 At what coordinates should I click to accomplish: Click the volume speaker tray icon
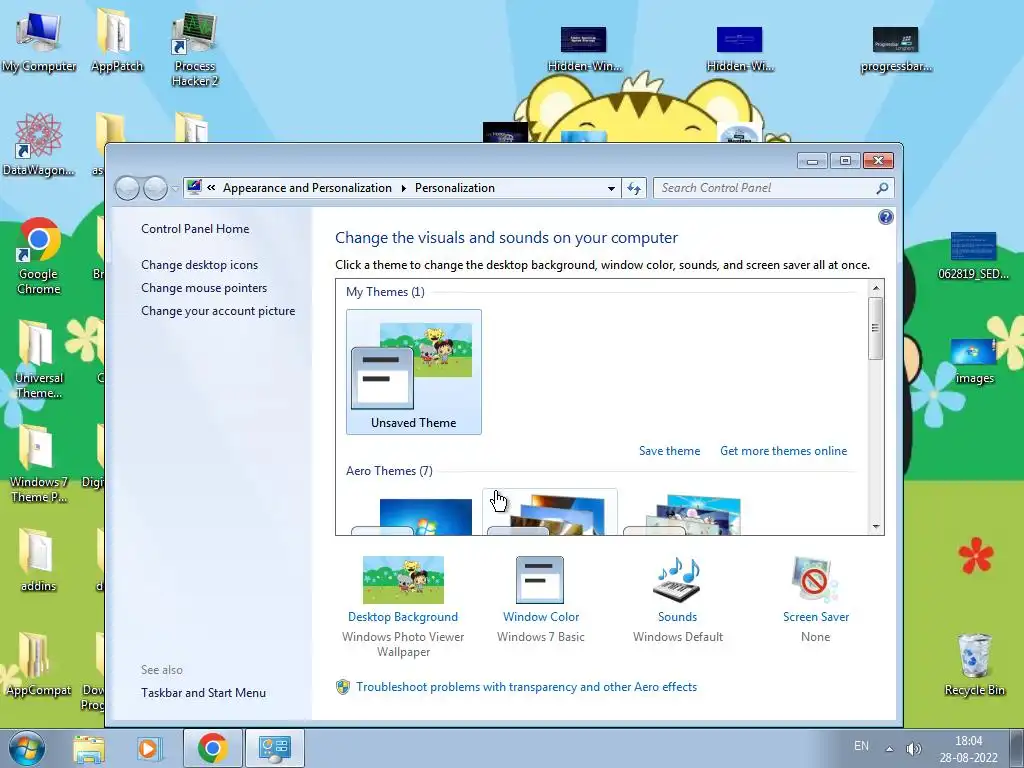click(x=914, y=748)
